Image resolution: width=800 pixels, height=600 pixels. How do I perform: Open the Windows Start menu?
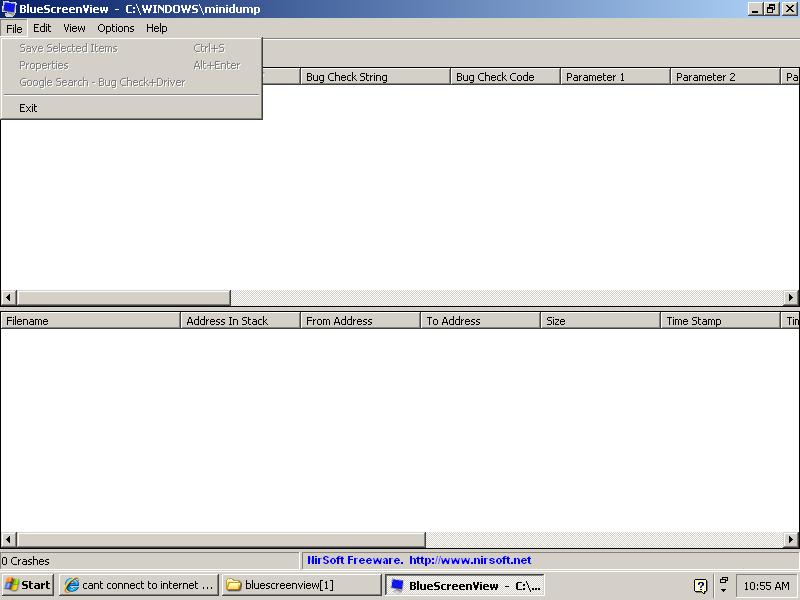pyautogui.click(x=28, y=585)
